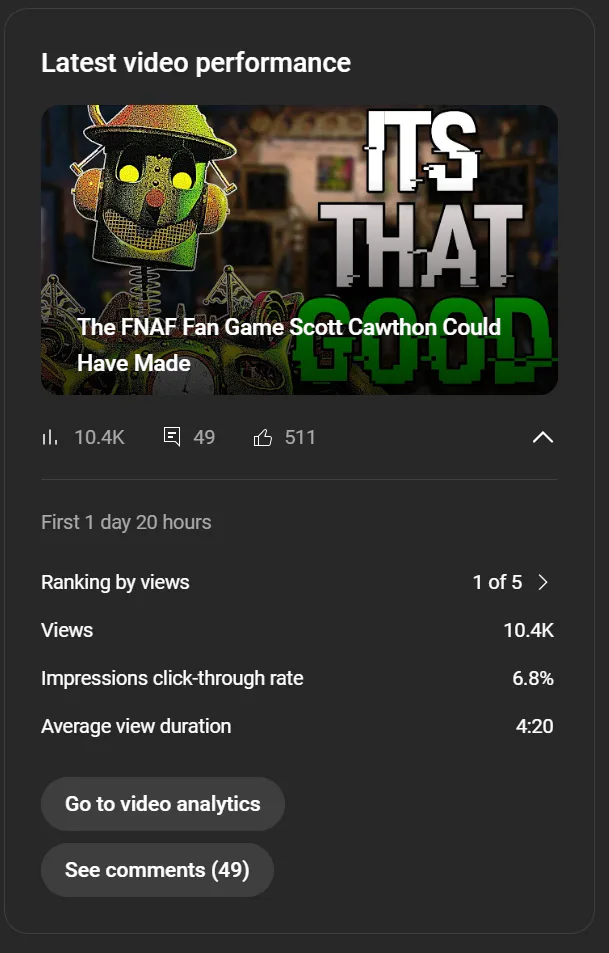
Task: Click the 10.4K view count beside the chart icon
Action: (x=100, y=438)
